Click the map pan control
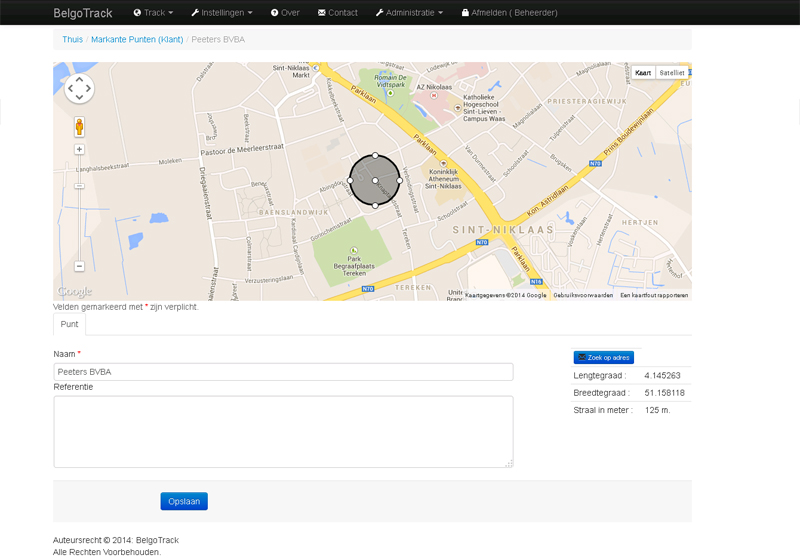Image resolution: width=800 pixels, height=558 pixels. pos(79,88)
